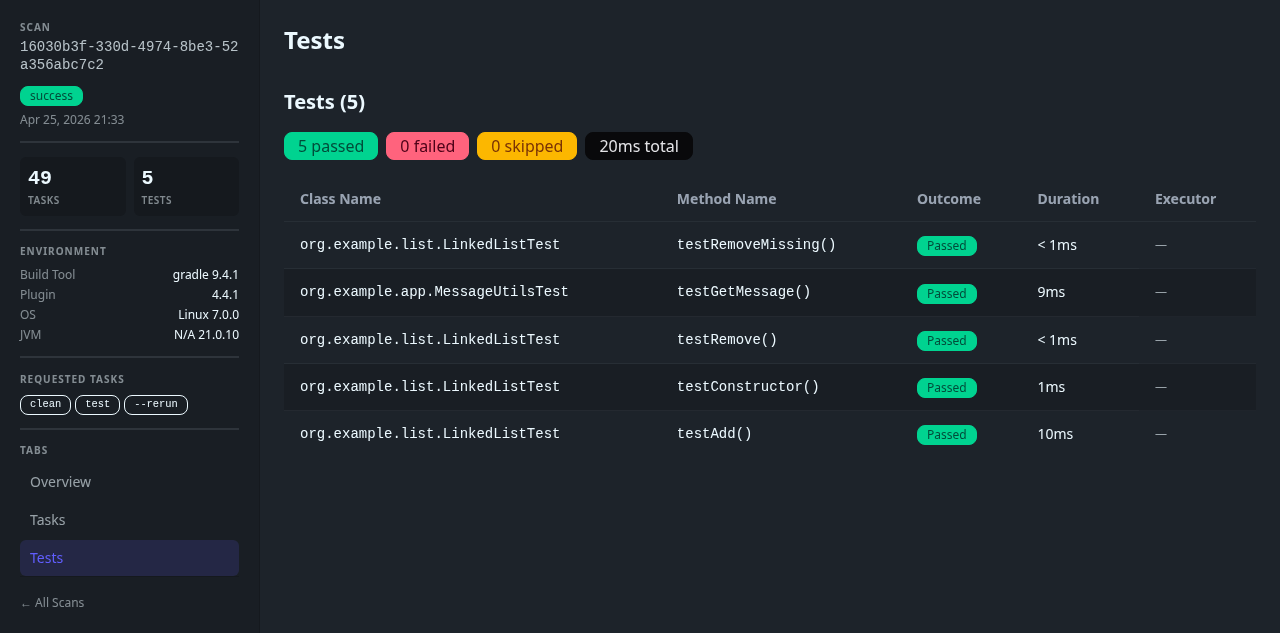
Task: Sort by the Class Name column header
Action: pyautogui.click(x=340, y=199)
